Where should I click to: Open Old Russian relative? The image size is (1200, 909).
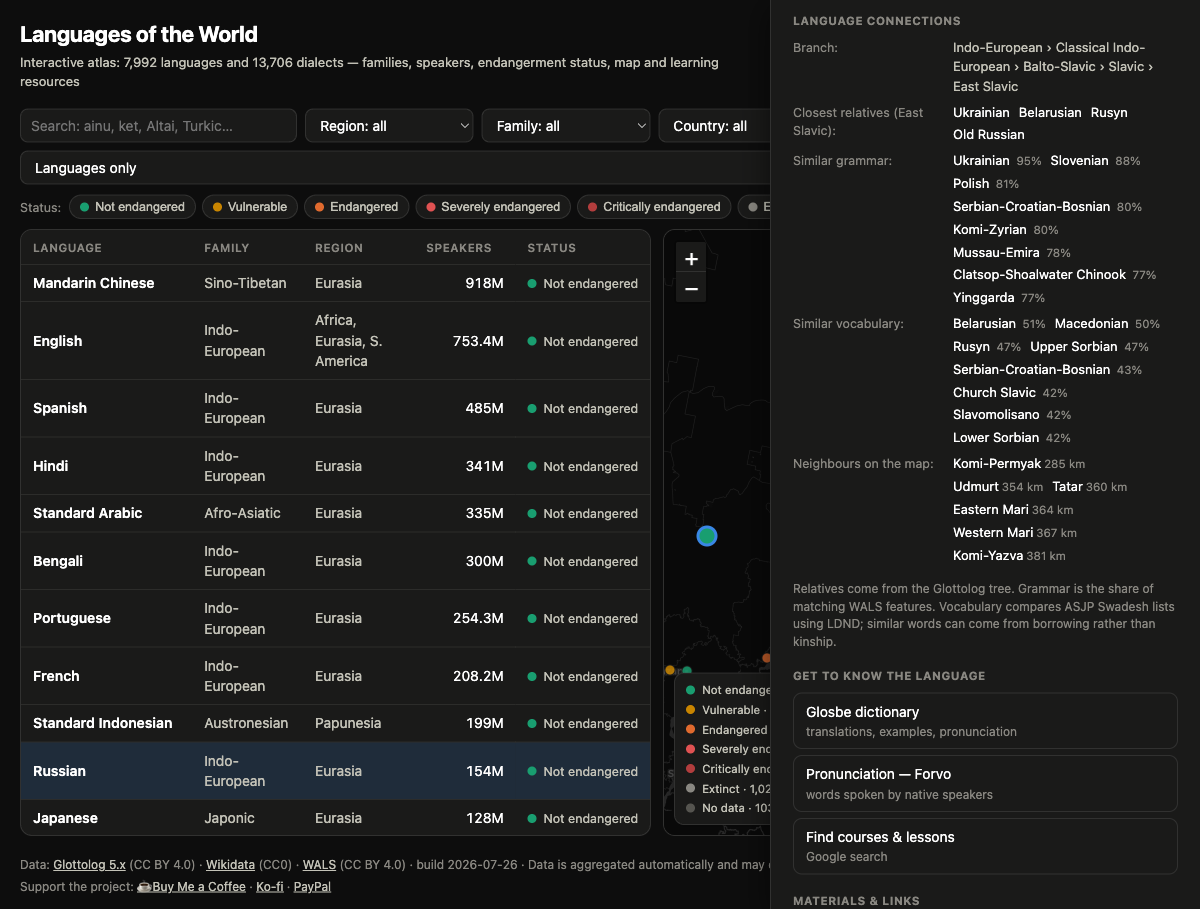[x=989, y=134]
